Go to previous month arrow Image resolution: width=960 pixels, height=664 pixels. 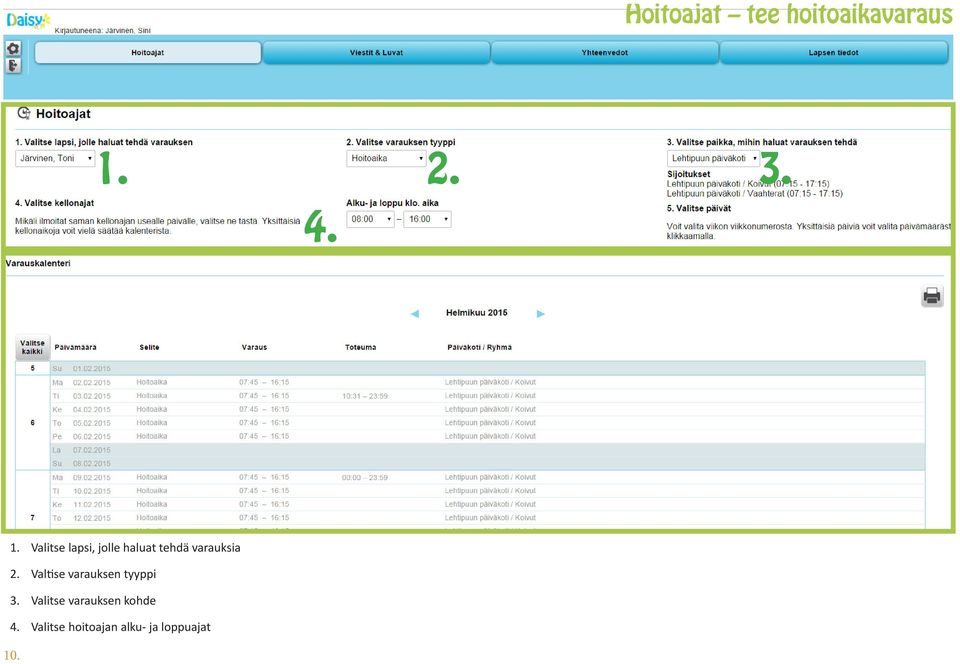414,313
